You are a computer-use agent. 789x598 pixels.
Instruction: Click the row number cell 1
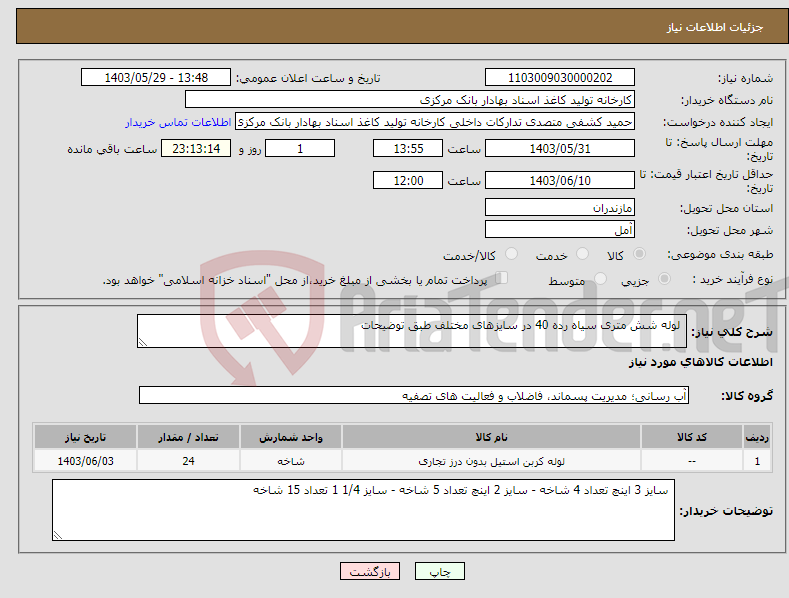757,461
